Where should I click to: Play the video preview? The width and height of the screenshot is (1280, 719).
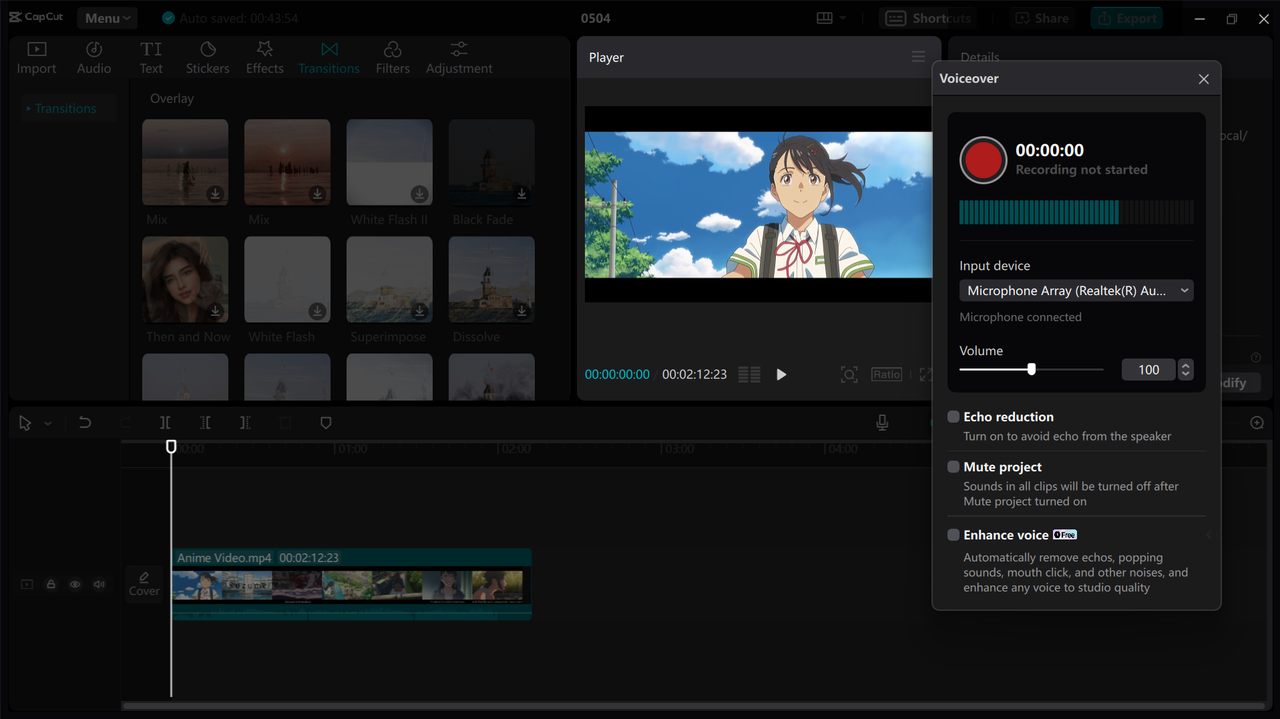pos(781,374)
